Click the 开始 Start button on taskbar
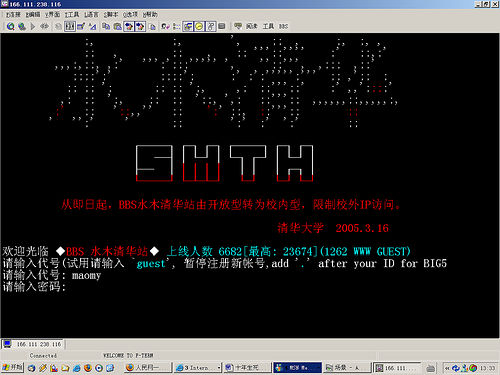Image resolution: width=500 pixels, height=375 pixels. (12, 367)
